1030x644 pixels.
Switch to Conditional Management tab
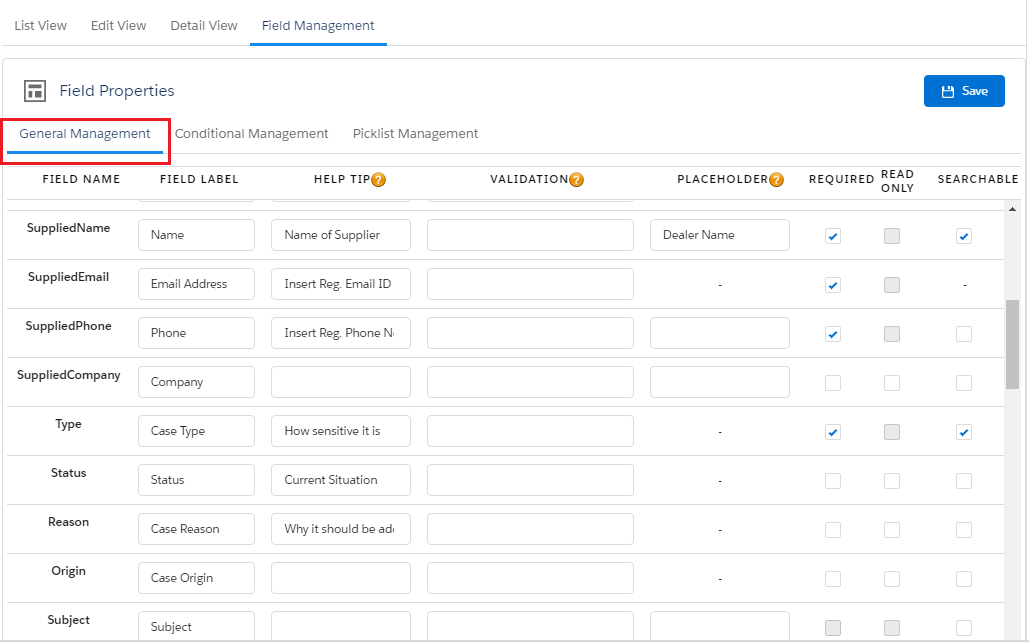[x=251, y=134]
